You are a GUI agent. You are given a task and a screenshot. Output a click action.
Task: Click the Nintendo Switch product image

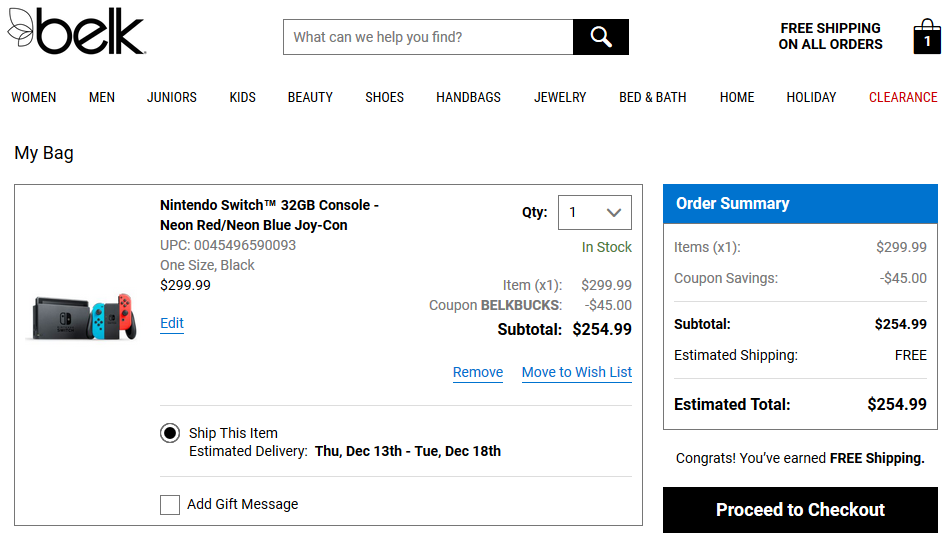coord(84,317)
